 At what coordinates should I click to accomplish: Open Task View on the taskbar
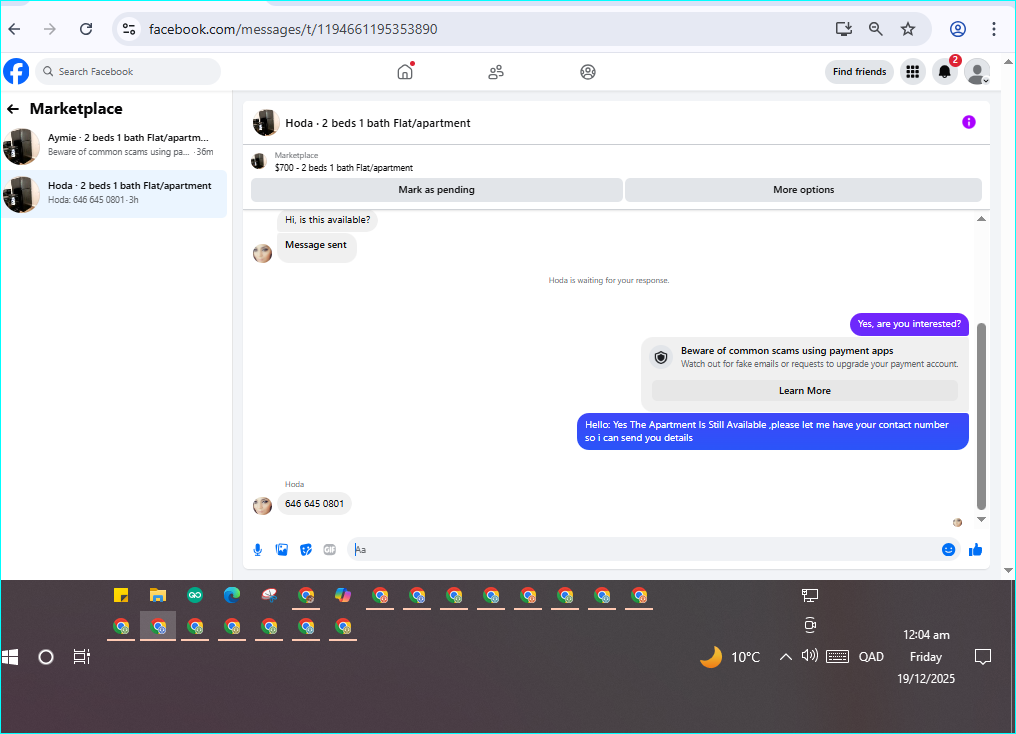pos(82,657)
